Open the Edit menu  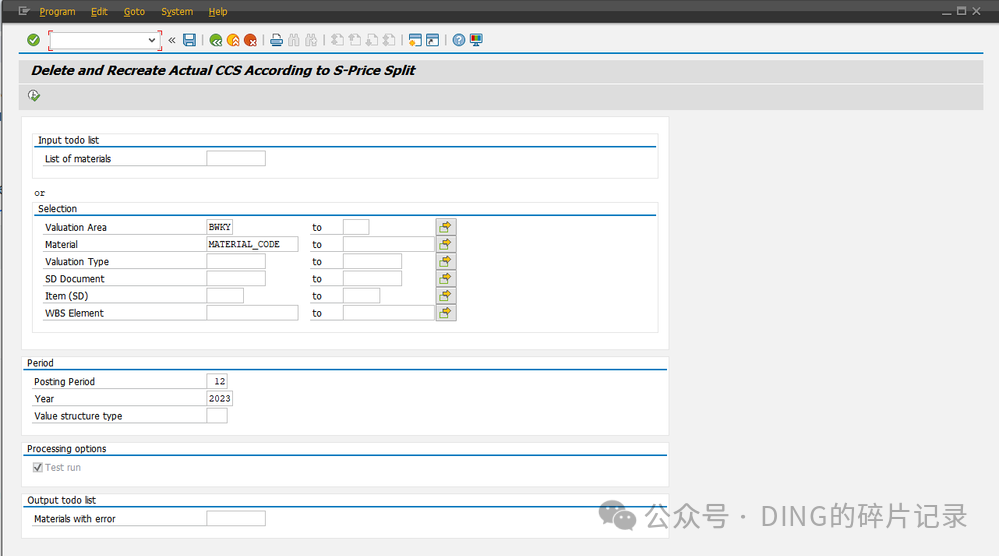[99, 11]
